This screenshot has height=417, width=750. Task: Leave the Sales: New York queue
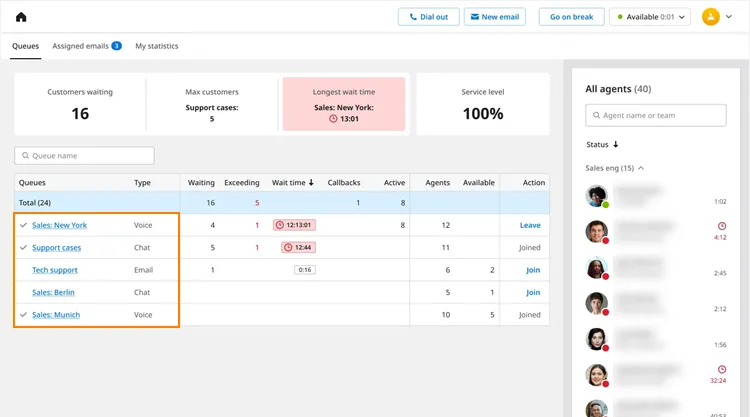tap(530, 225)
